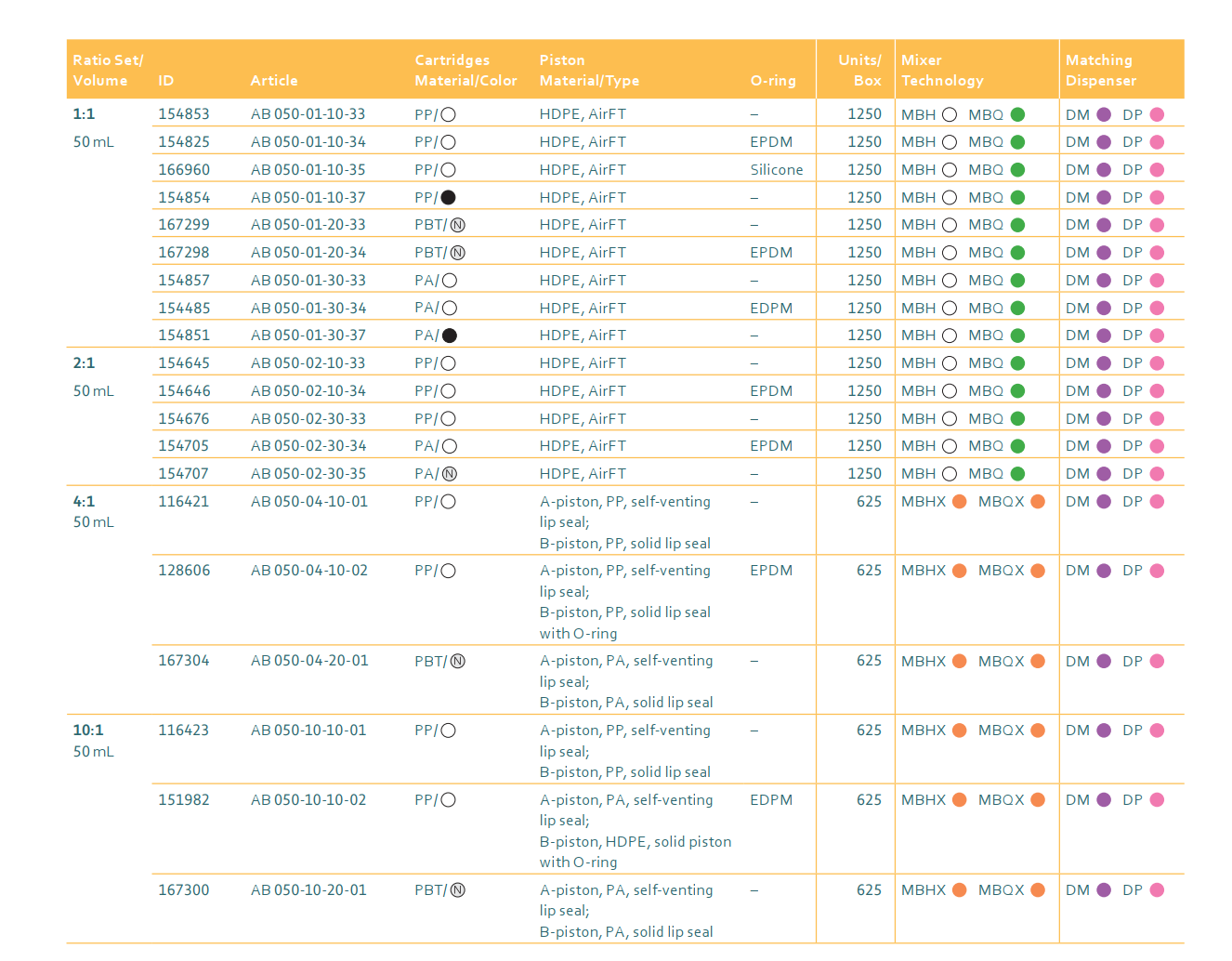
Task: Click the black color circle in row 154854
Action: (x=449, y=198)
